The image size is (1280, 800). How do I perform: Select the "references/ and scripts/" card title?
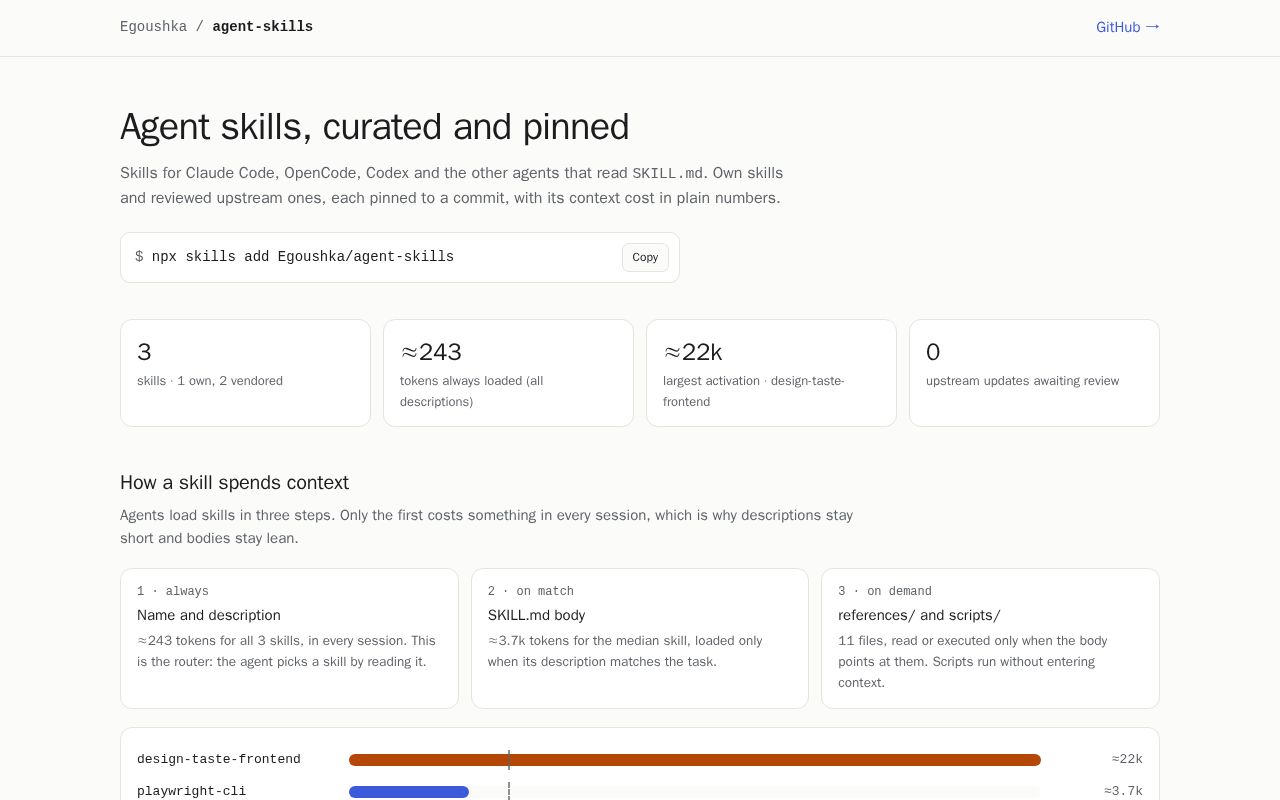(x=919, y=615)
